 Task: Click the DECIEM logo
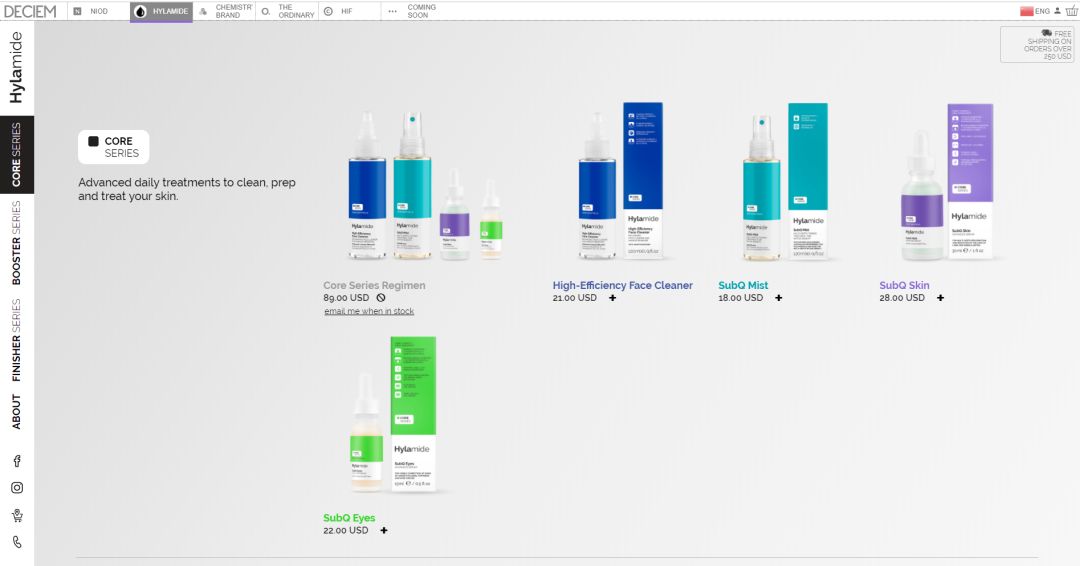click(29, 11)
